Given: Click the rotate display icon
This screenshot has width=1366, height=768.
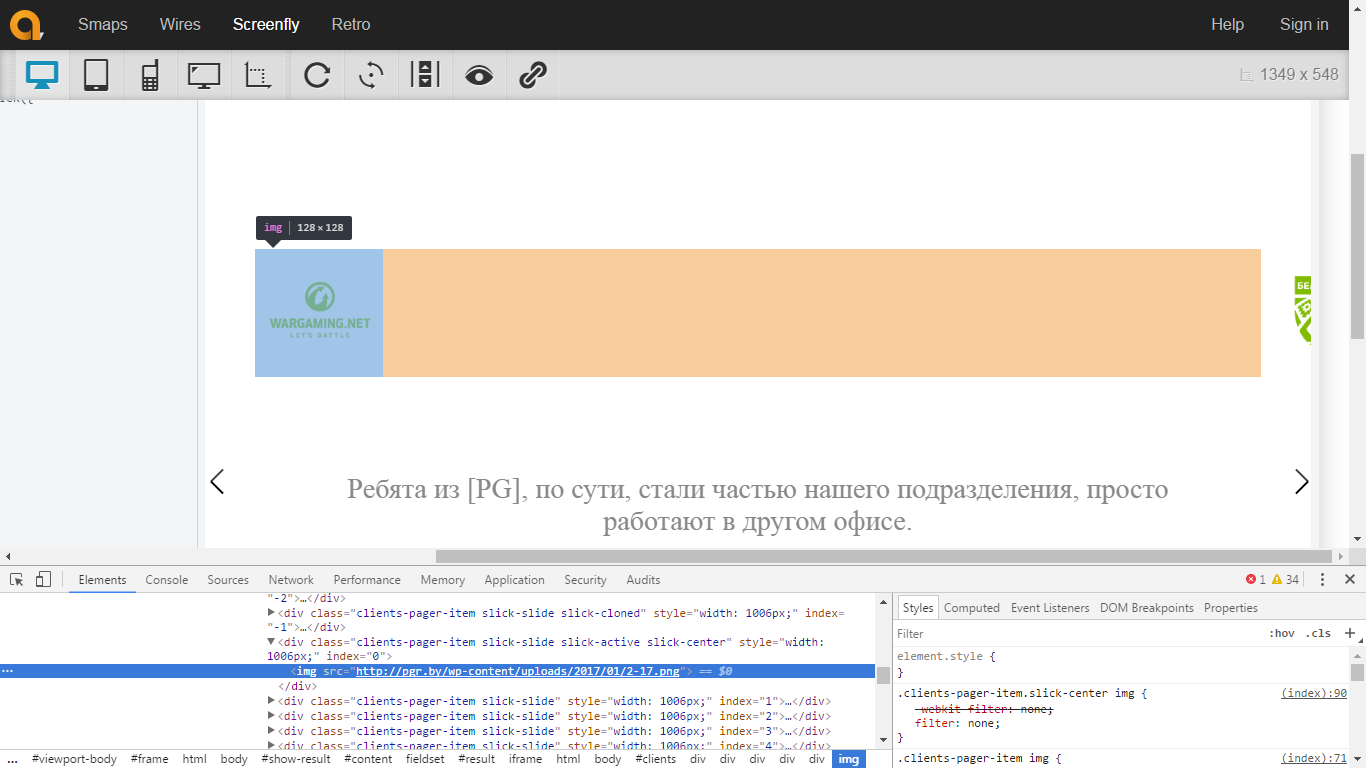Looking at the screenshot, I should pyautogui.click(x=371, y=75).
